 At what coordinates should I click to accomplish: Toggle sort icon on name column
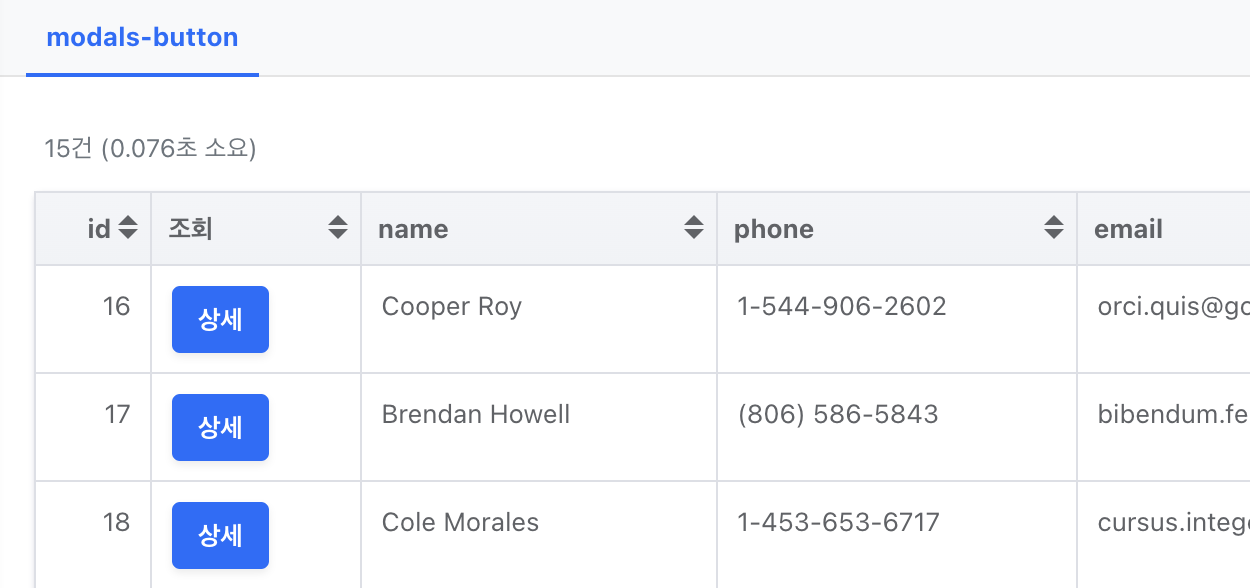click(x=694, y=228)
